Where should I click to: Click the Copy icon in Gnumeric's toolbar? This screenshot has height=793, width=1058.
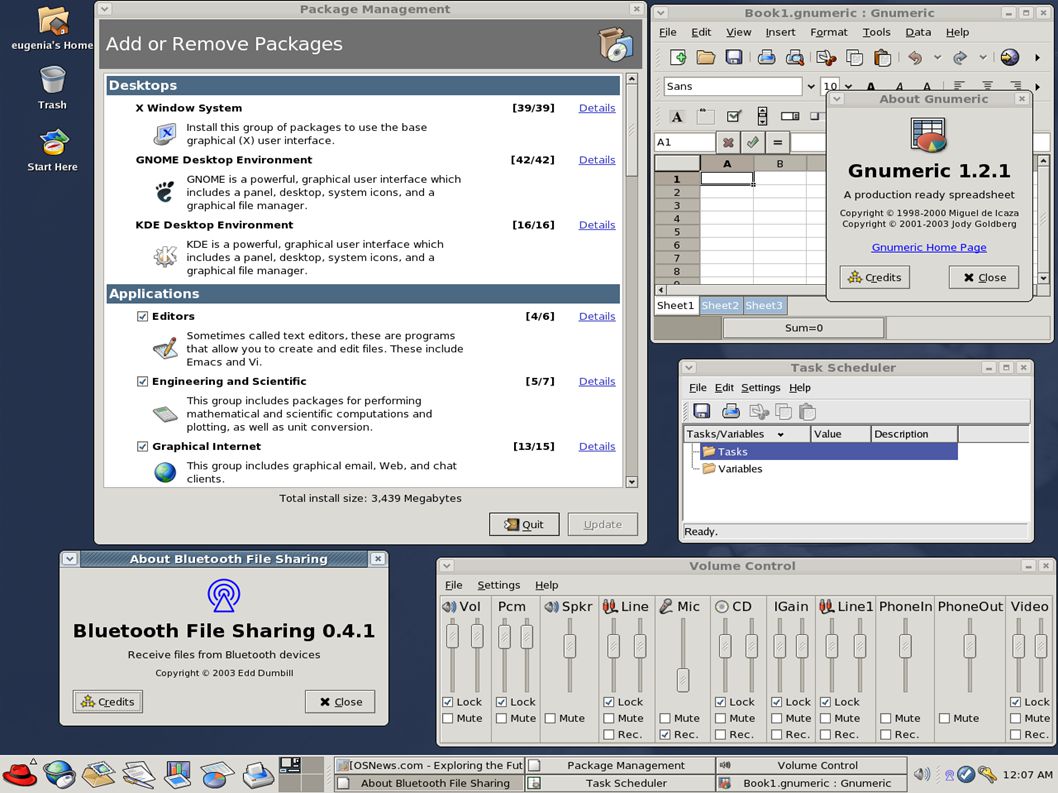click(854, 57)
